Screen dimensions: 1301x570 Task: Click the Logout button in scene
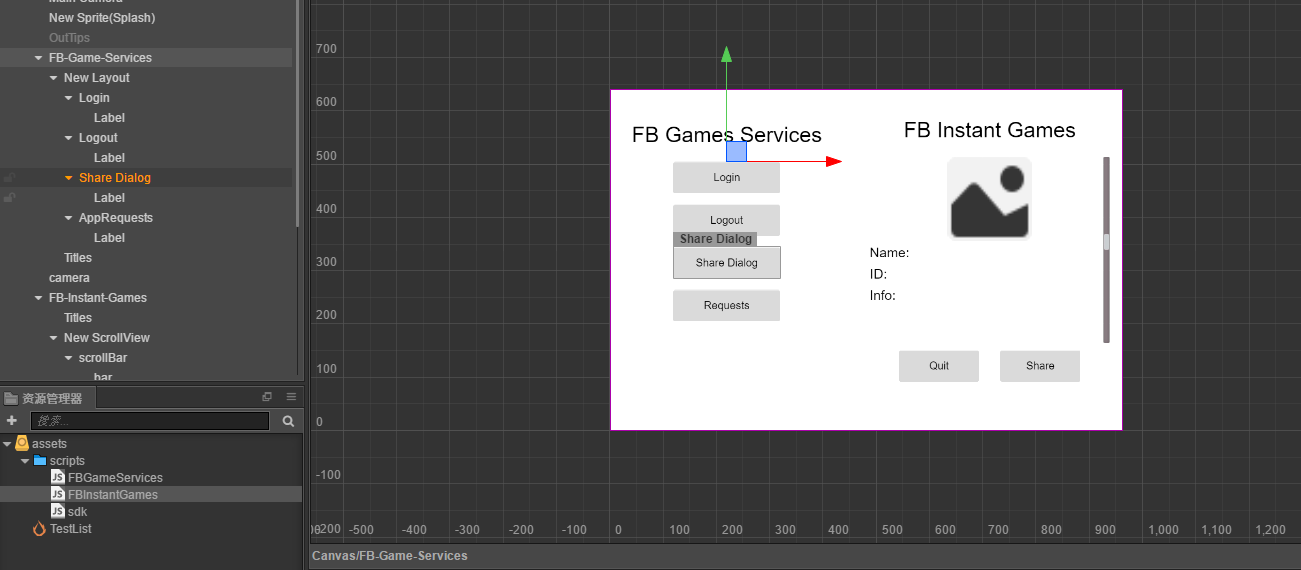[x=726, y=219]
